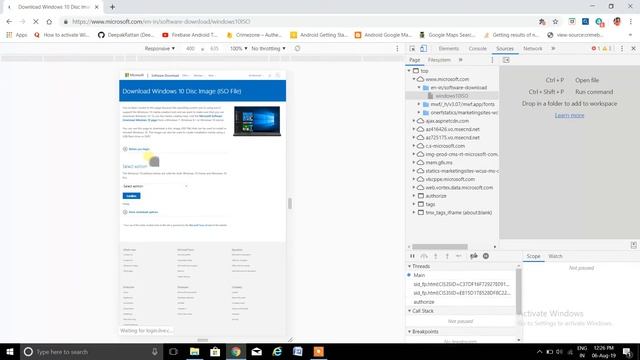Show more navigator tabs chevron
Screen dimensions: 640x360
(460, 60)
